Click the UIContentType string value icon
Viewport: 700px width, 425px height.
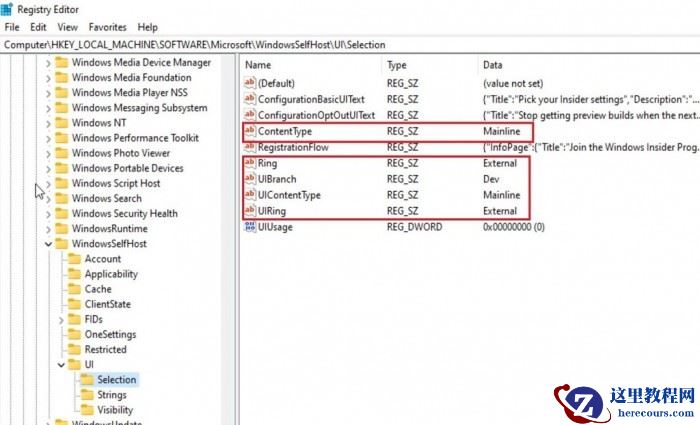pyautogui.click(x=250, y=195)
